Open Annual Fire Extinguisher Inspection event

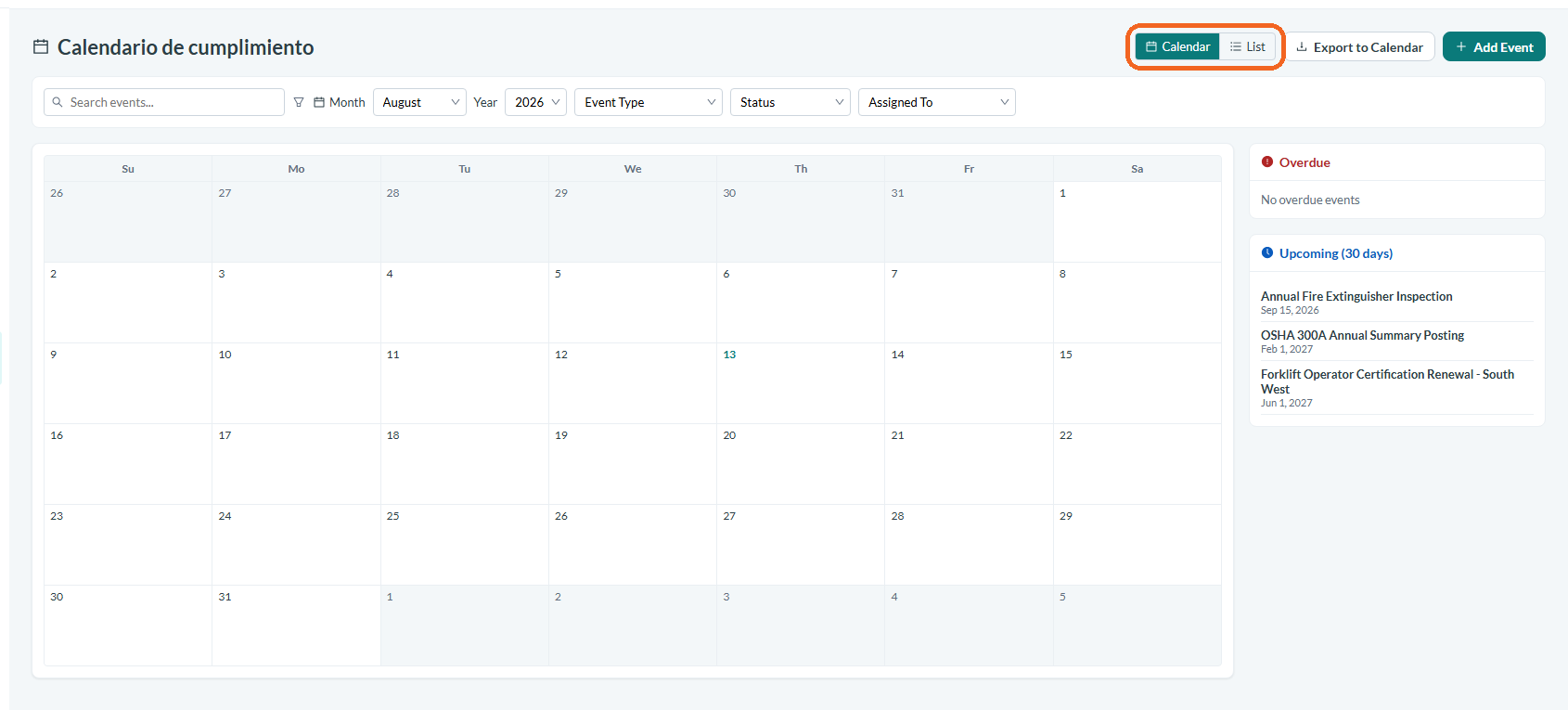pyautogui.click(x=1356, y=296)
